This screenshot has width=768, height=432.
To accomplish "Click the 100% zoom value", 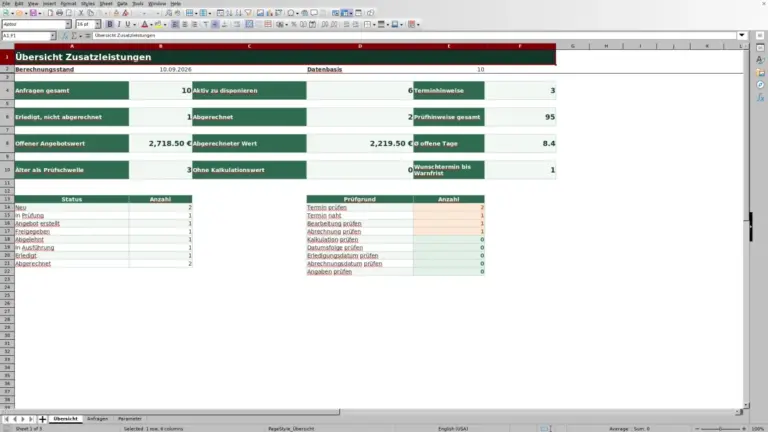I will click(x=758, y=429).
